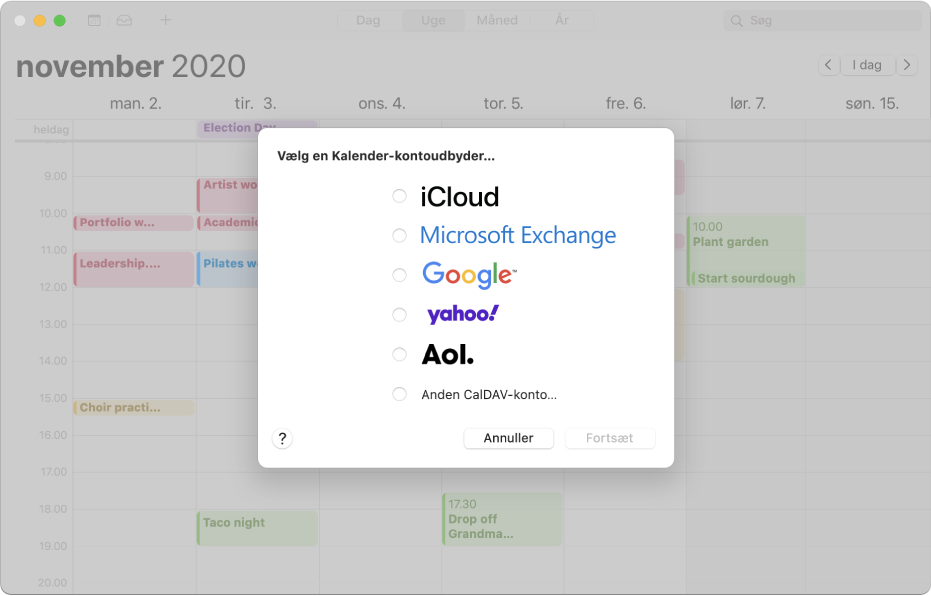Screen dimensions: 931x596
Task: Open the Leadership event on Monday
Action: [x=134, y=270]
